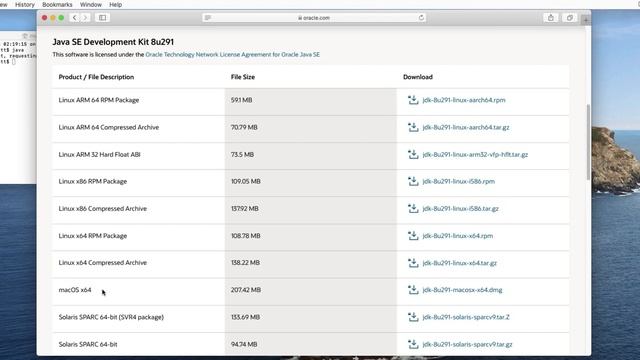The height and width of the screenshot is (360, 640).
Task: Add a new tab with plus button
Action: coord(586,19)
